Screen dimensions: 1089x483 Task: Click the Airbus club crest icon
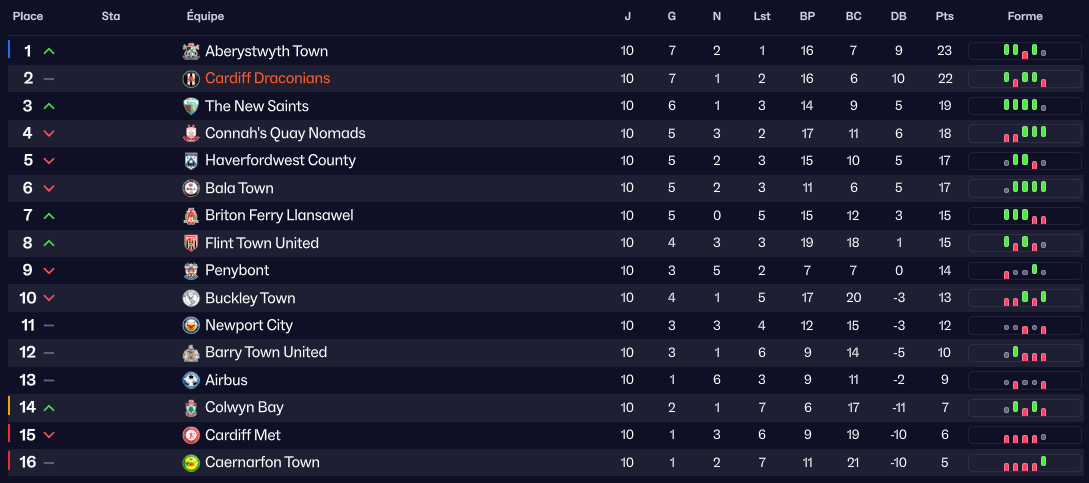pyautogui.click(x=191, y=380)
